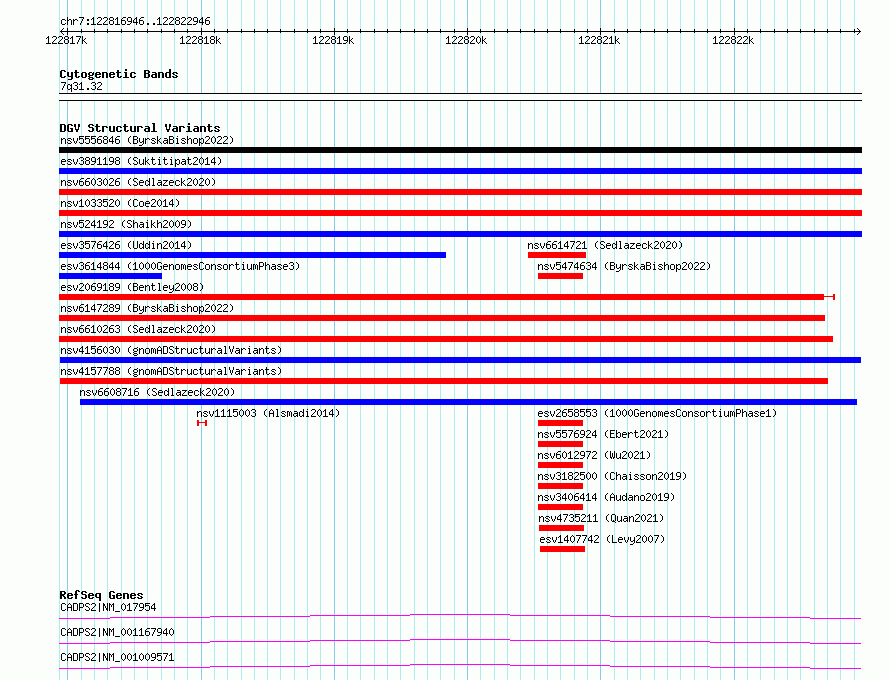Image resolution: width=890 pixels, height=680 pixels.
Task: Click the 122818k ruler label
Action: (200, 40)
